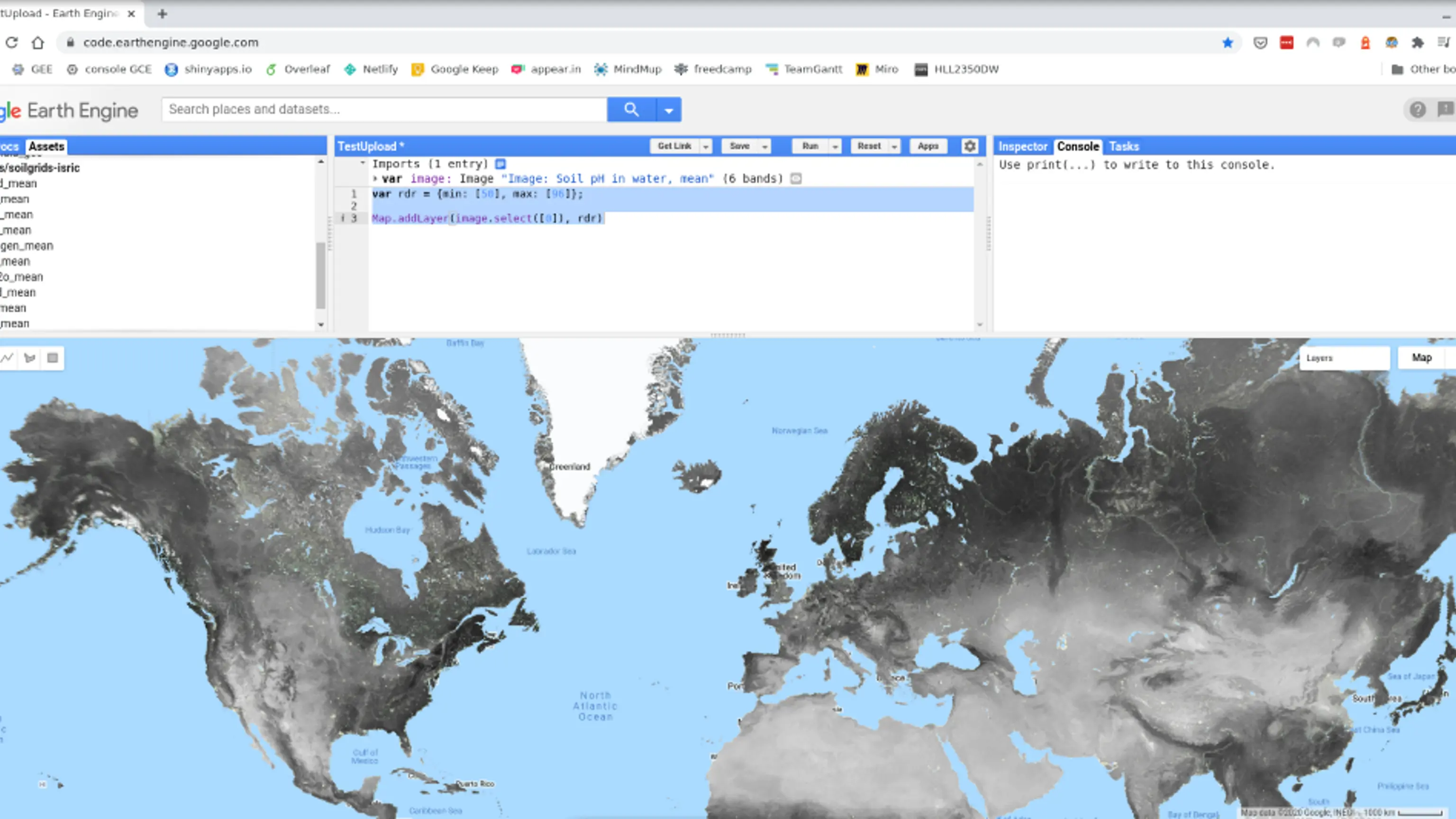
Task: Switch to the Inspector tab
Action: point(1022,146)
